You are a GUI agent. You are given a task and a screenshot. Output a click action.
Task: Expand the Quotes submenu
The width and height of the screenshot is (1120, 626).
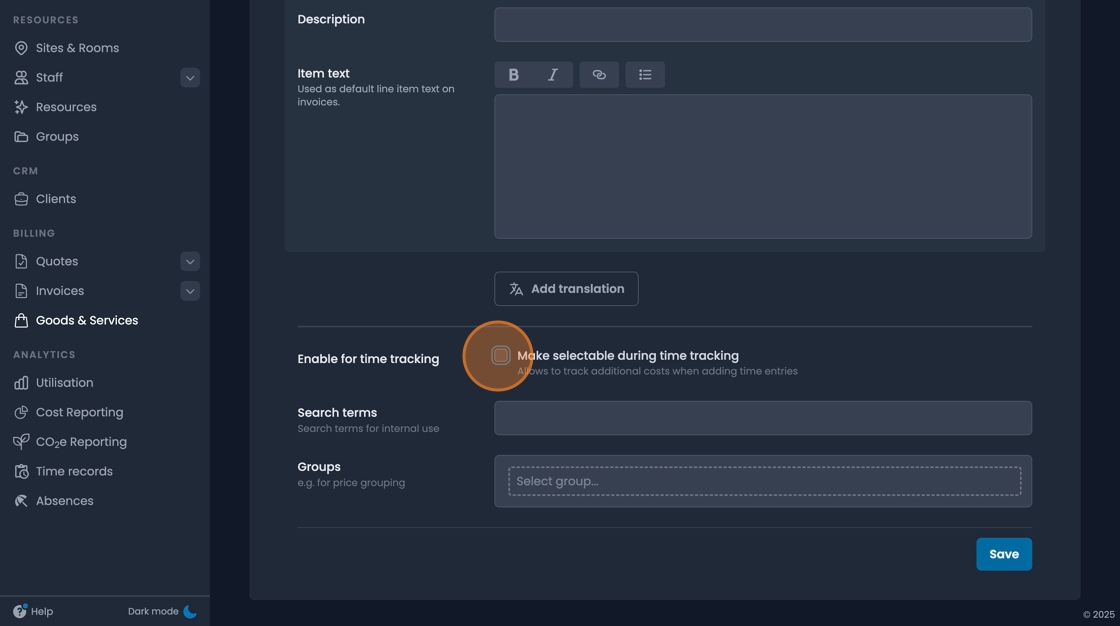point(190,261)
